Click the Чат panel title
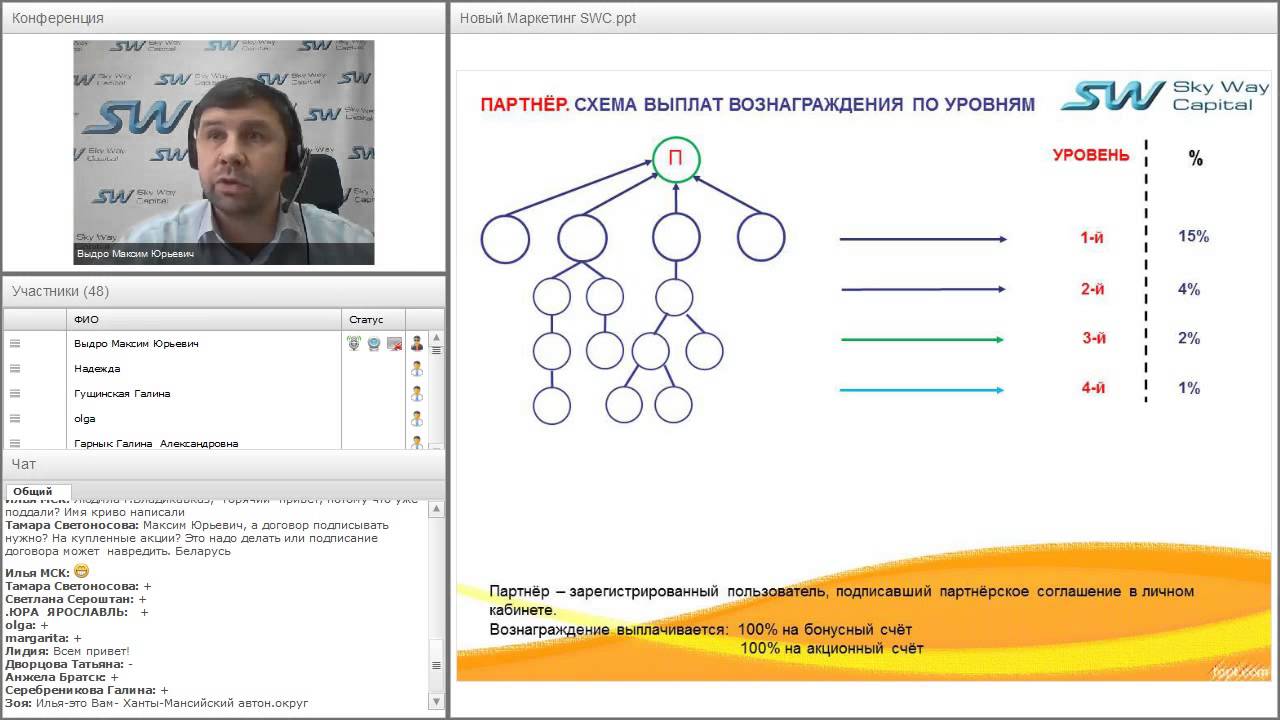Image resolution: width=1280 pixels, height=720 pixels. point(23,464)
